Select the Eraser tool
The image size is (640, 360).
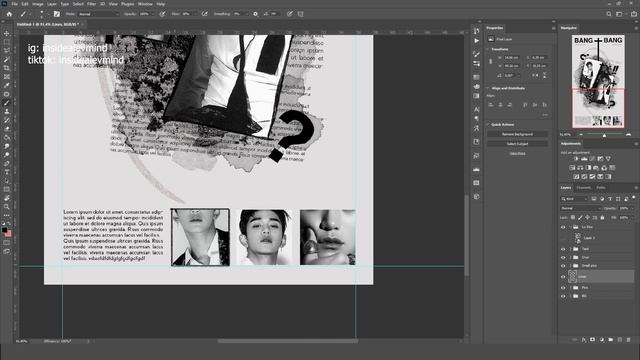click(7, 129)
